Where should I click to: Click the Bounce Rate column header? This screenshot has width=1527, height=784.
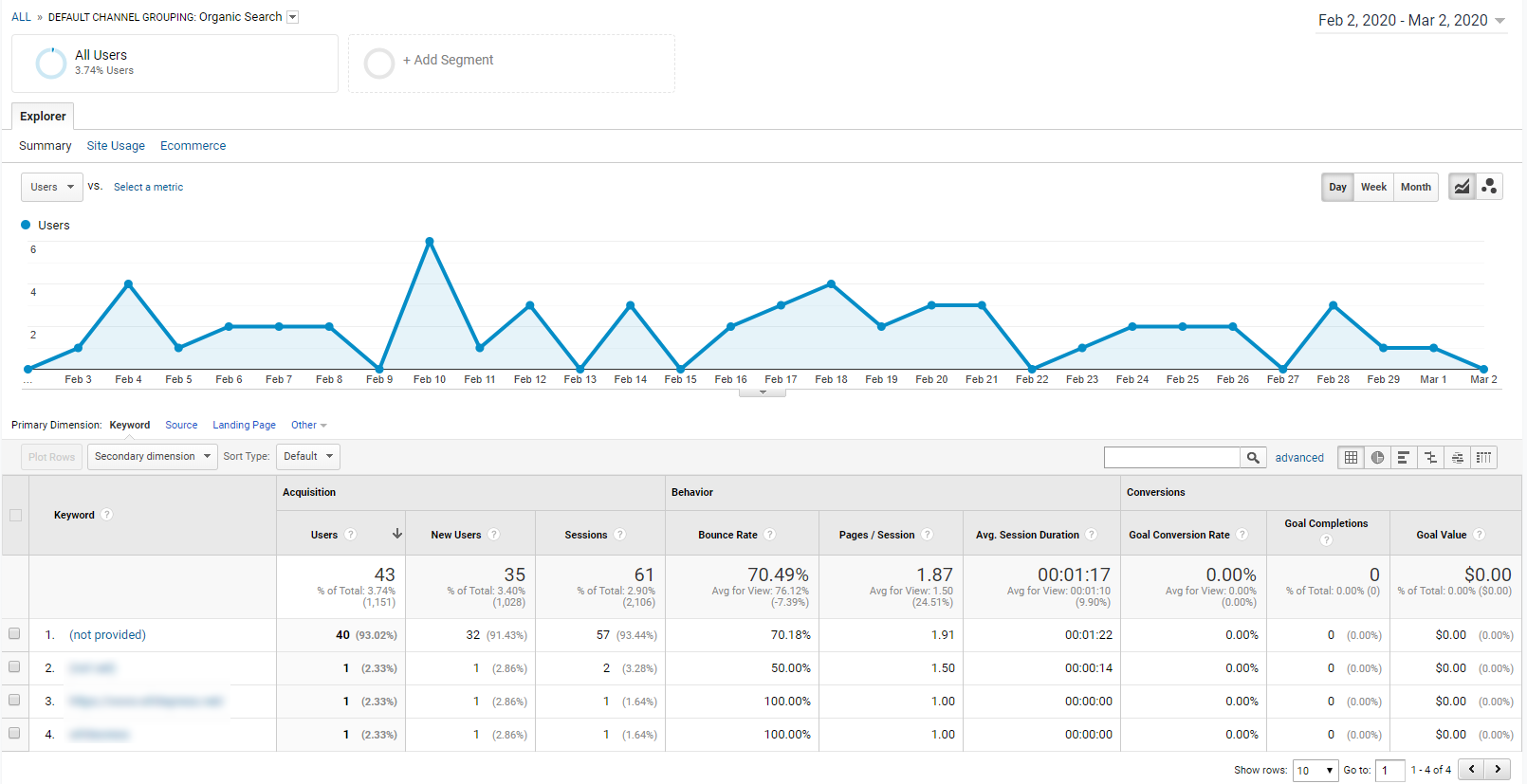[x=727, y=535]
